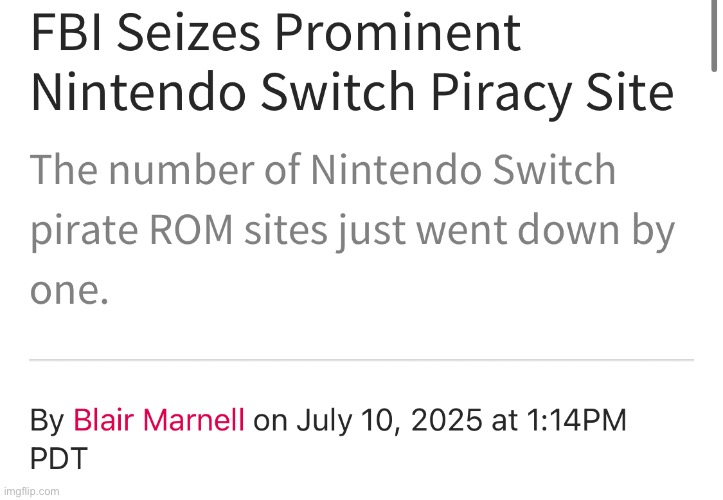Click the imgflip.com watermark
Screen dimensions: 723x500
click(31, 491)
